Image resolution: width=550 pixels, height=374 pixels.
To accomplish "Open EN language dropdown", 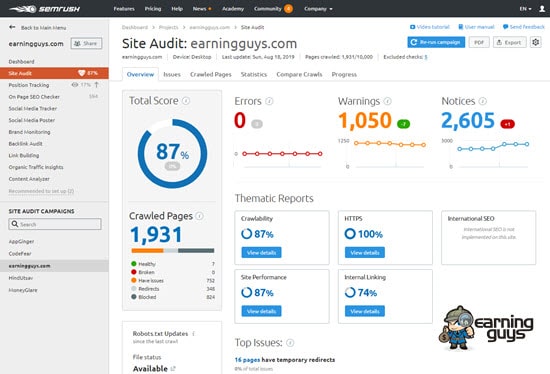I will coord(525,9).
